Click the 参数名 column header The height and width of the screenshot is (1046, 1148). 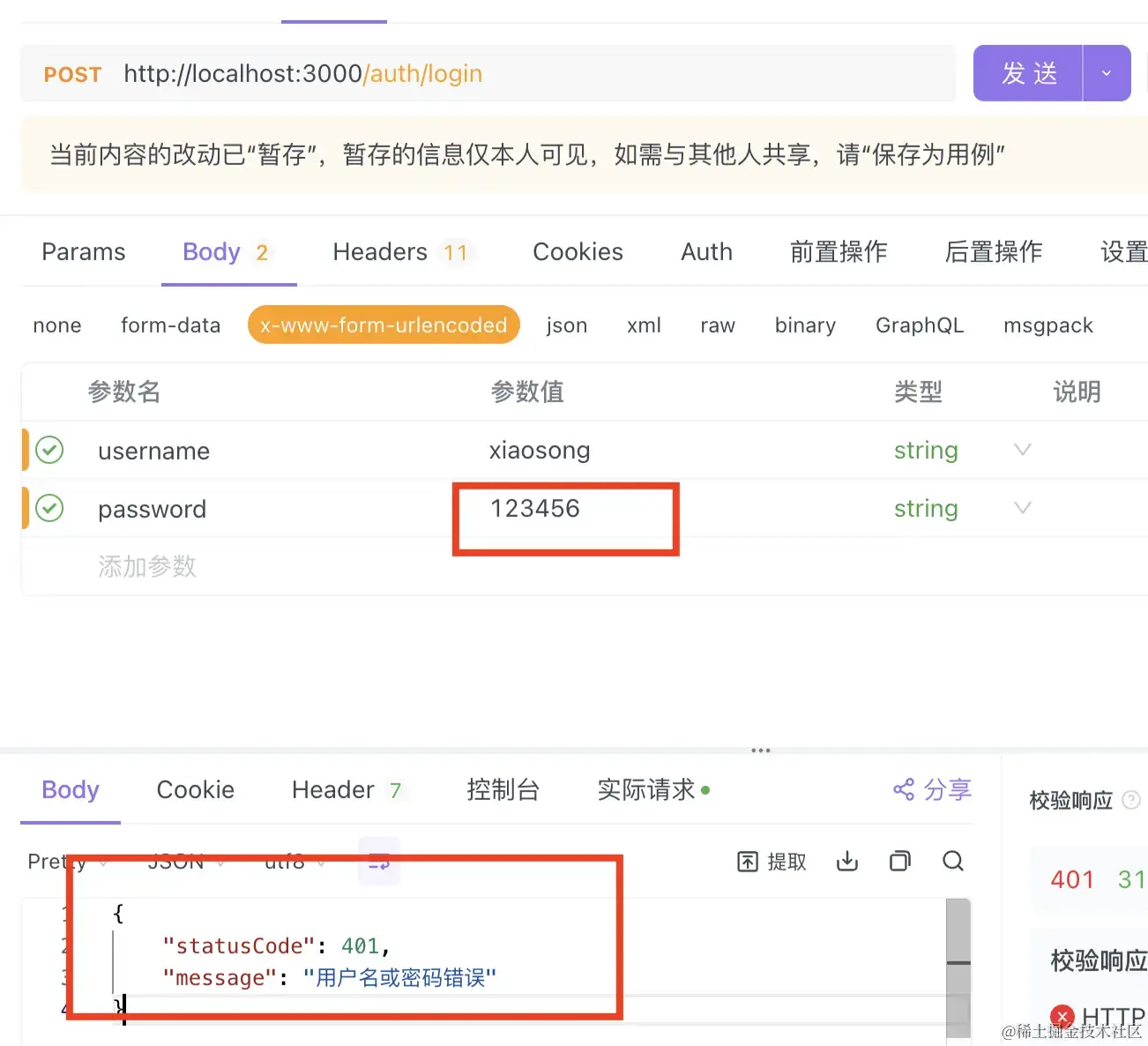[124, 392]
